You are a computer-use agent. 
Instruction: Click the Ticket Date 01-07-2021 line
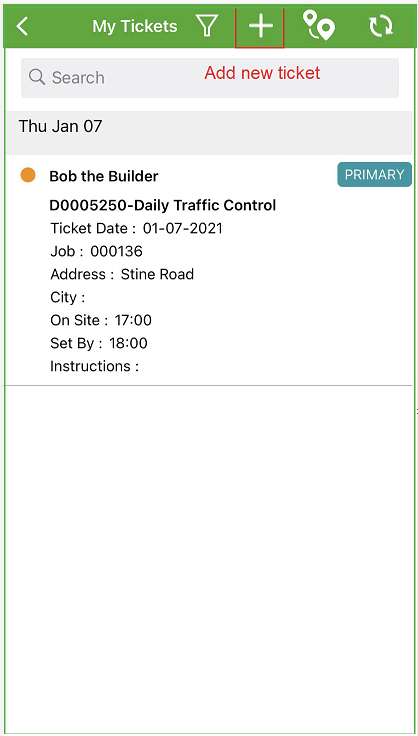[x=137, y=229]
